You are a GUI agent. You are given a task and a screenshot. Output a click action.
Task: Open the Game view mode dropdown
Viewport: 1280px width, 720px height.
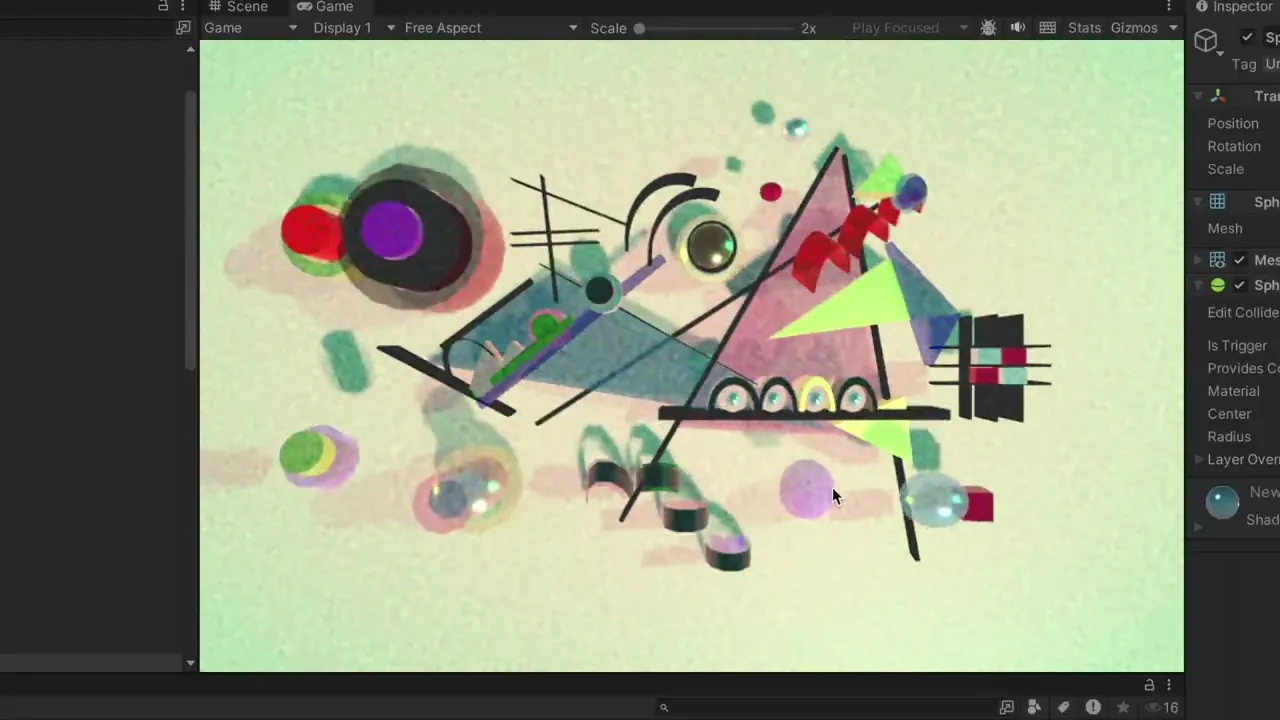tap(251, 28)
